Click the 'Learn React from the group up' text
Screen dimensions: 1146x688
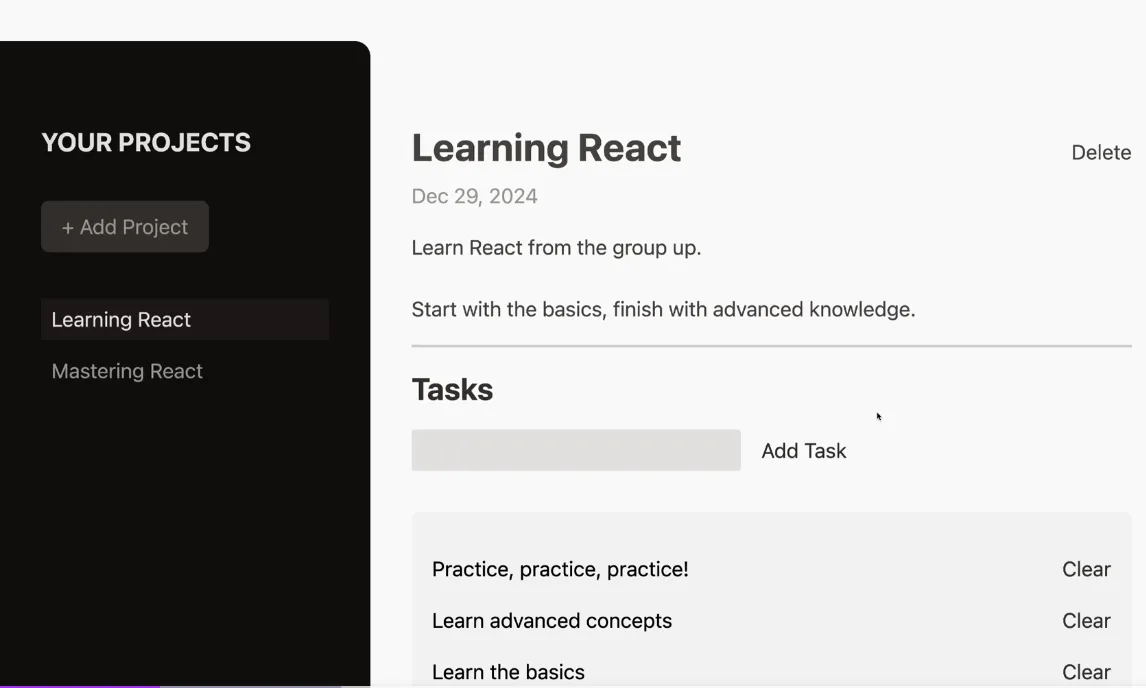pyautogui.click(x=556, y=247)
